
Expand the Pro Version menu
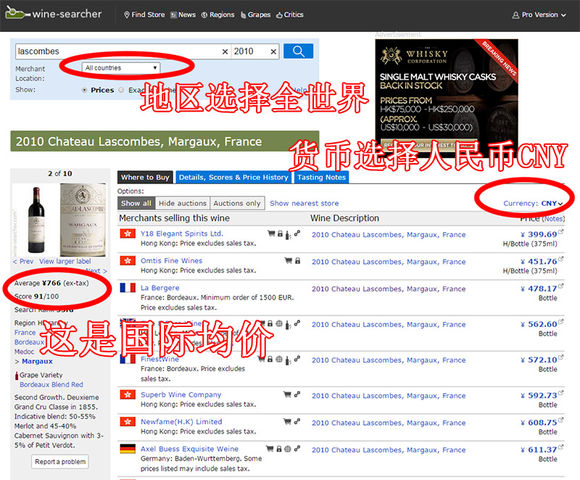coord(539,15)
